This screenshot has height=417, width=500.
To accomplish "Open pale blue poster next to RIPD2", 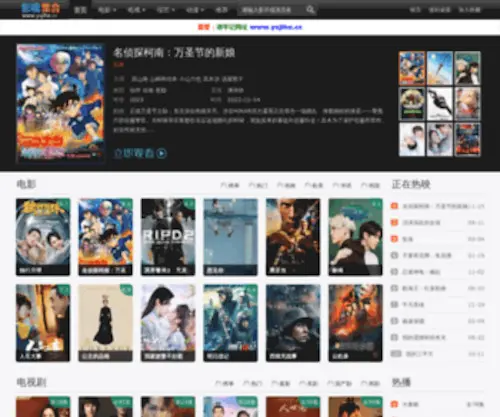I will point(231,237).
